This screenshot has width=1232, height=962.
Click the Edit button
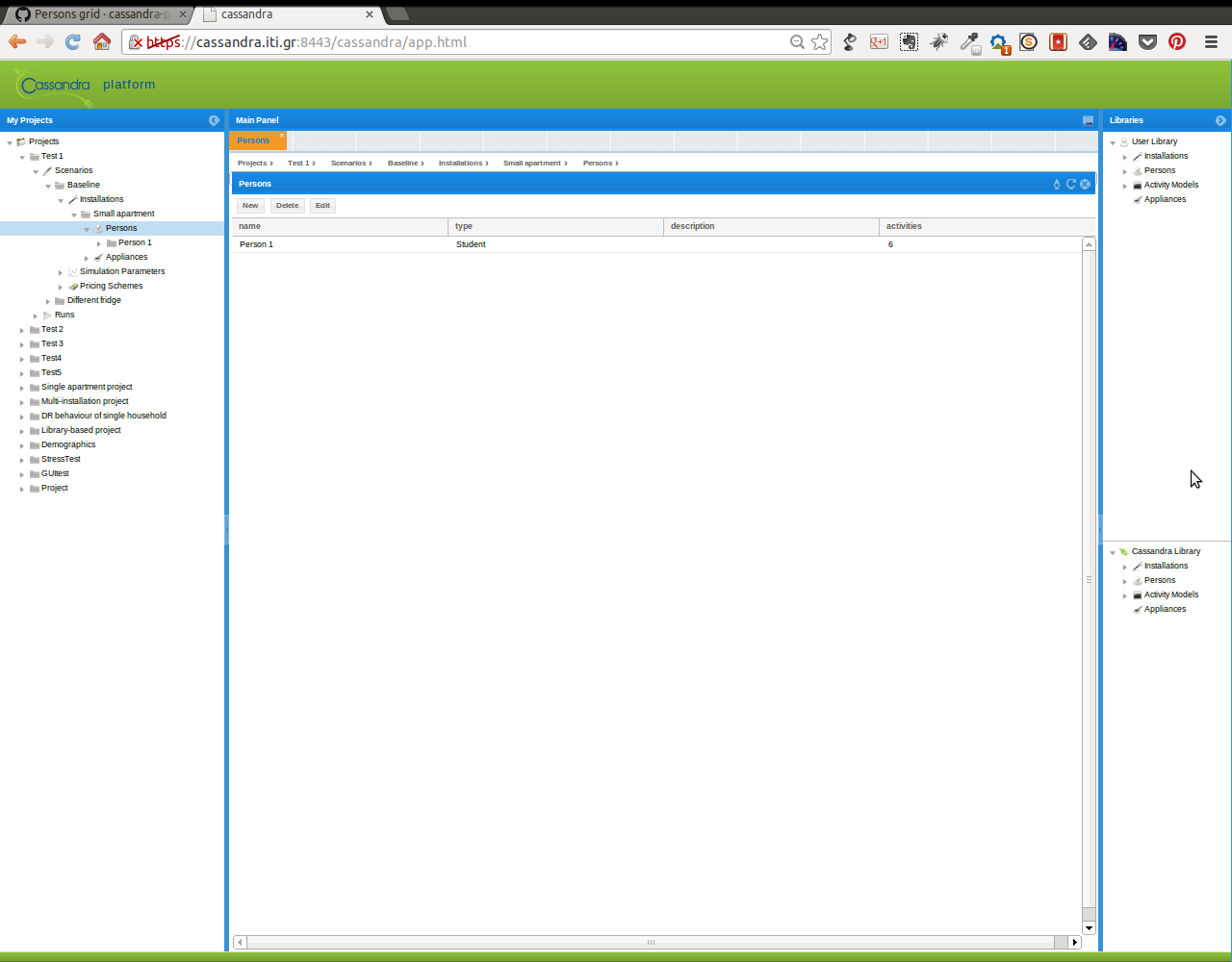click(x=322, y=205)
